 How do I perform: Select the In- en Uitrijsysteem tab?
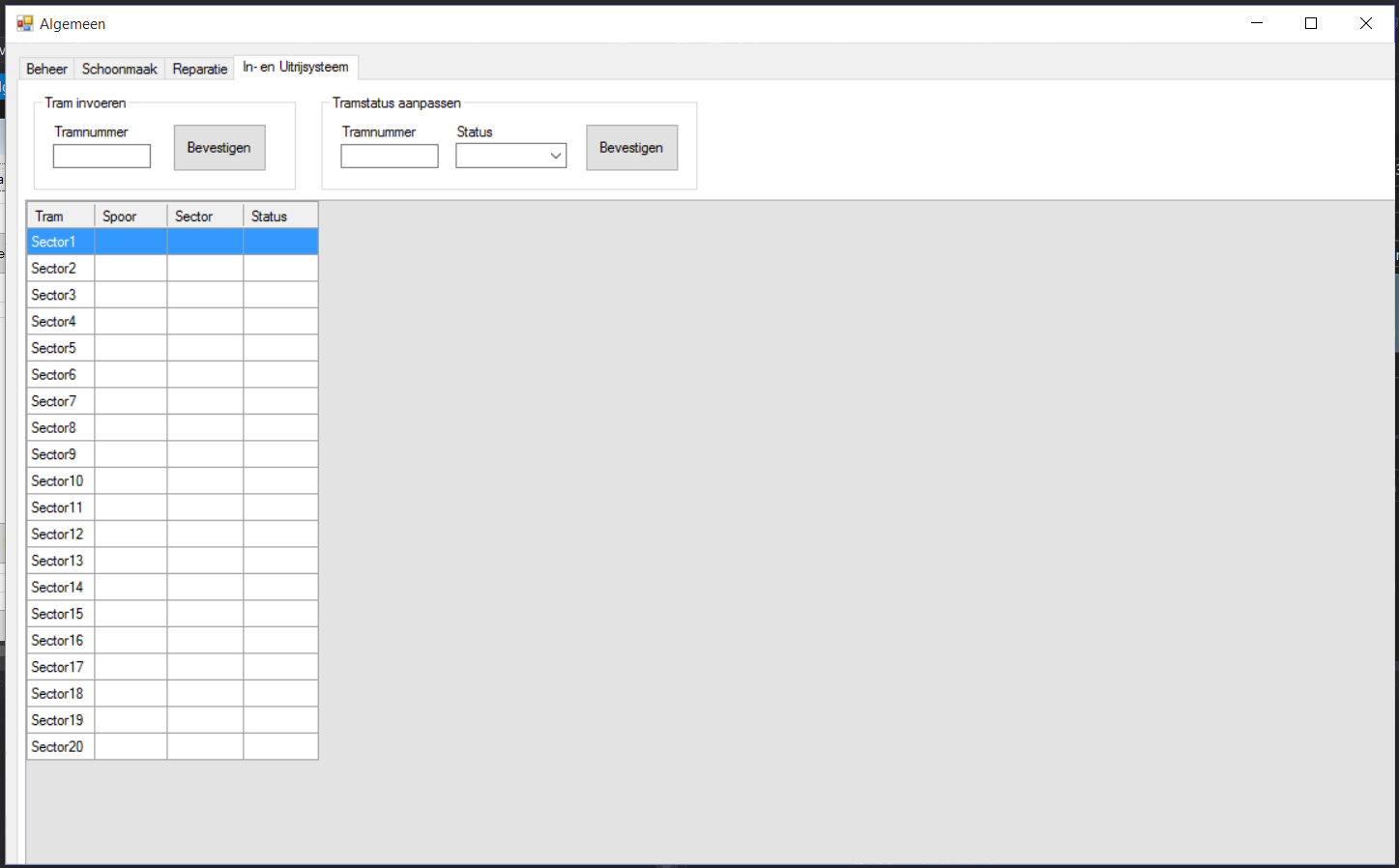296,67
